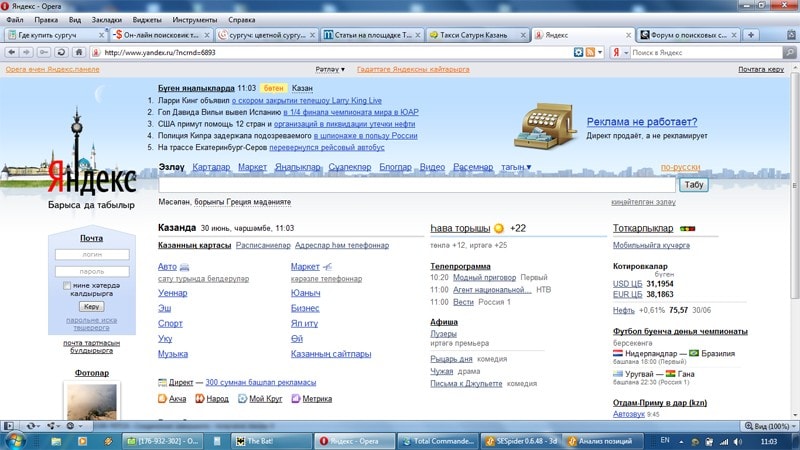
Task: Open the Виджеты menu
Action: 147,20
